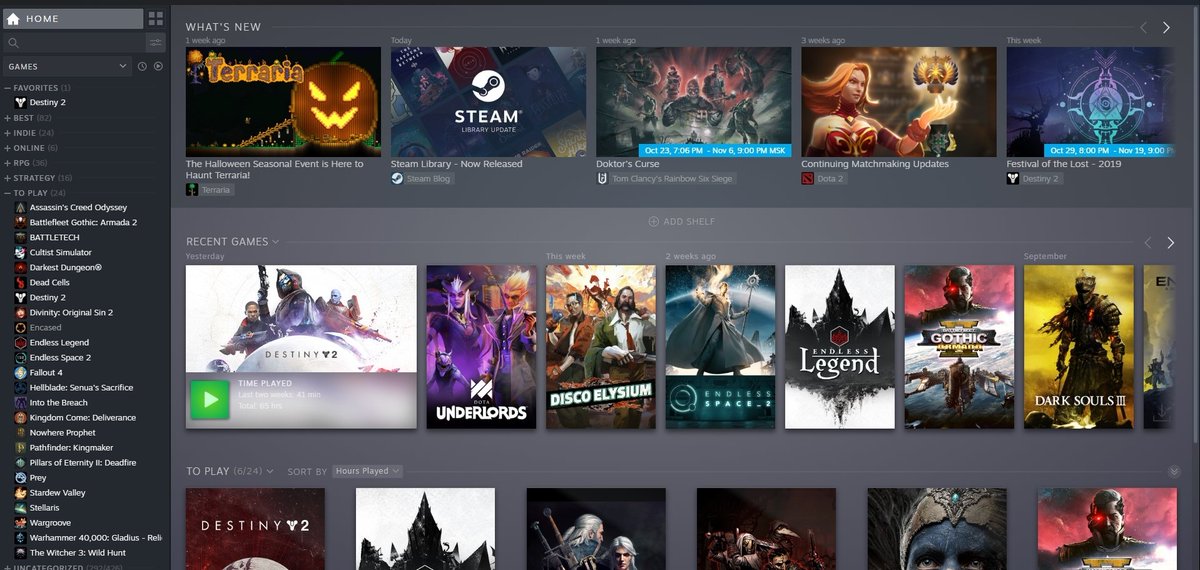Sort by recent activity clock icon
Viewport: 1200px width, 570px height.
pyautogui.click(x=142, y=66)
